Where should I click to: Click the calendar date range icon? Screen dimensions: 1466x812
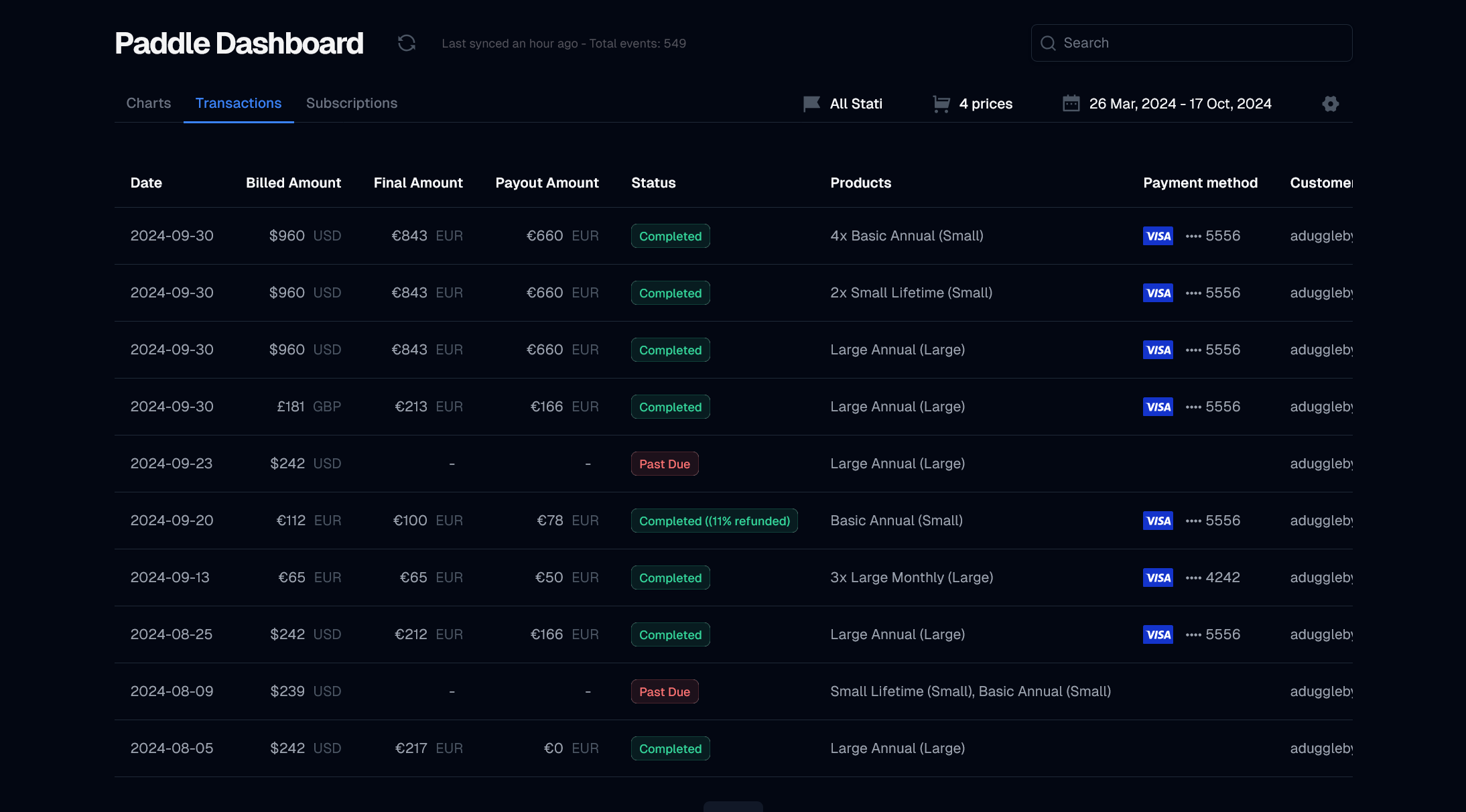coord(1071,103)
